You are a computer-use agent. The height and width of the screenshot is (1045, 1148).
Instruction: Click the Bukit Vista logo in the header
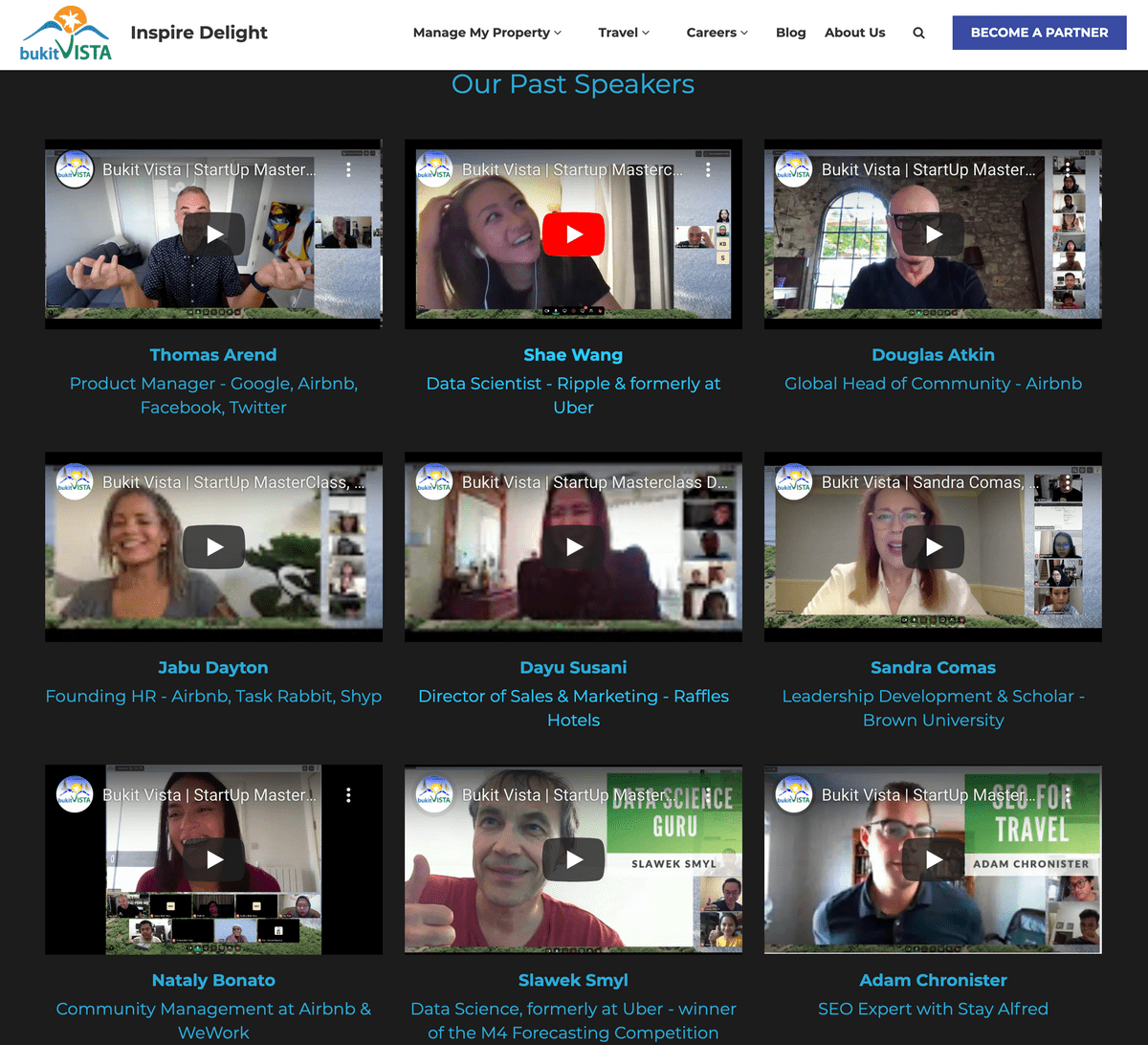tap(66, 33)
